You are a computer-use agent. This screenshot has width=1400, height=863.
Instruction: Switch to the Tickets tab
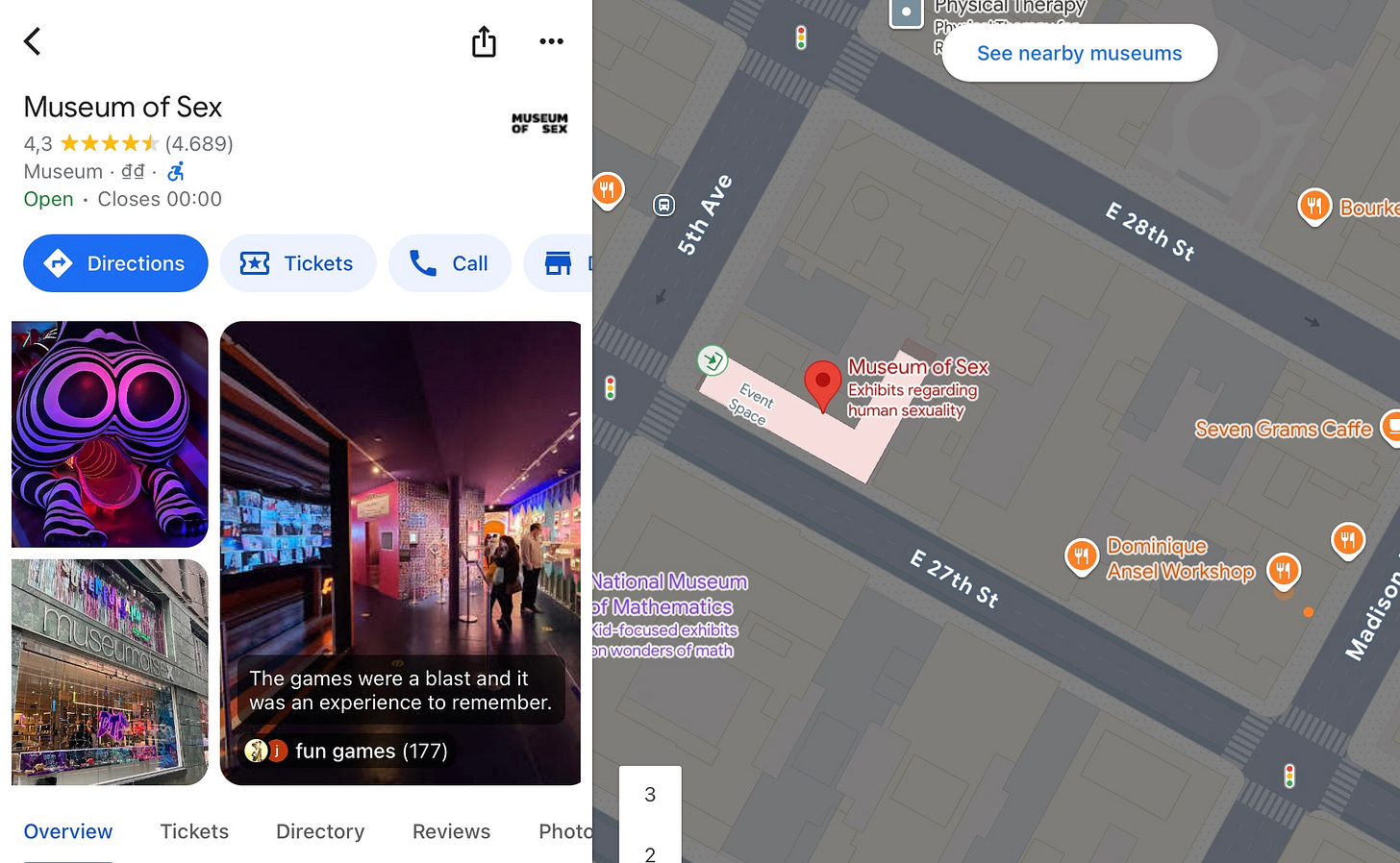pyautogui.click(x=194, y=831)
